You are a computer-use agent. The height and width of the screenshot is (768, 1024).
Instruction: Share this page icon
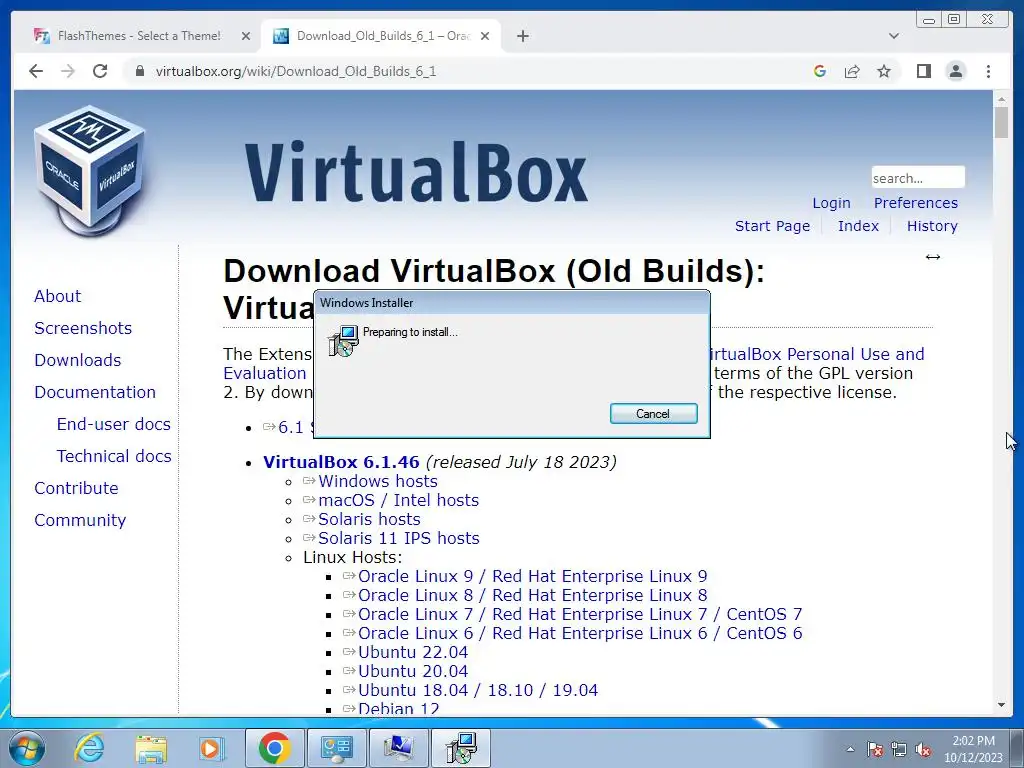[852, 71]
